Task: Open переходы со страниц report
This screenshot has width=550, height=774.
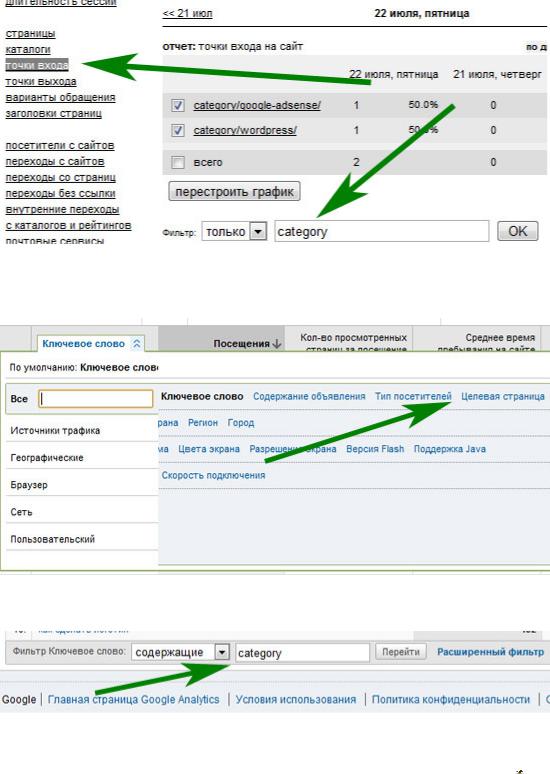Action: tap(60, 177)
